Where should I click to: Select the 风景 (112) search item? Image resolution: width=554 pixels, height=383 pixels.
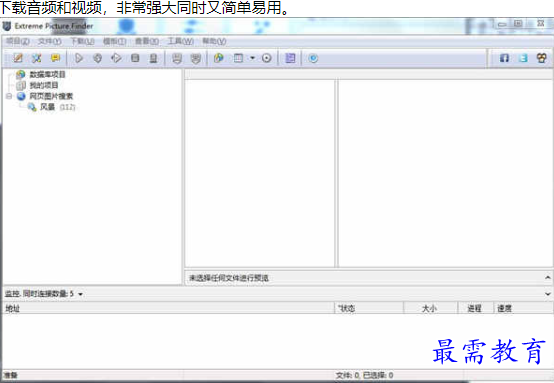point(58,107)
